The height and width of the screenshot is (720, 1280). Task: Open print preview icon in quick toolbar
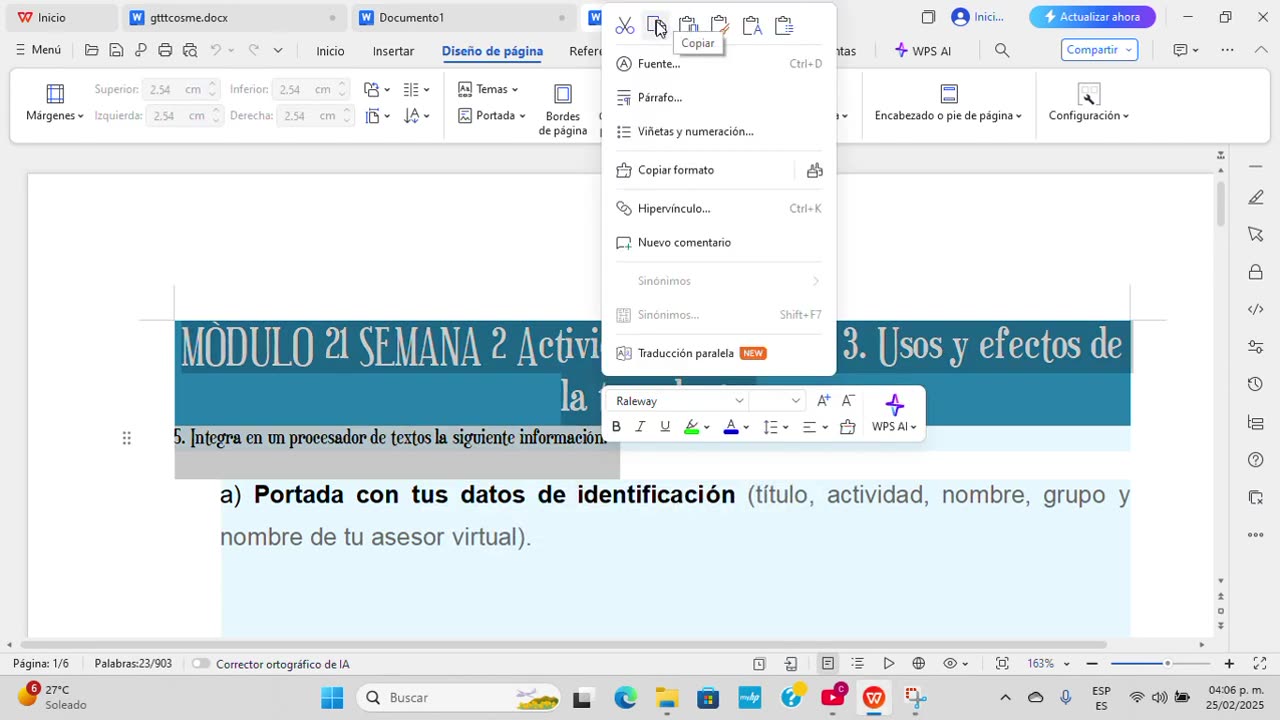[x=190, y=50]
